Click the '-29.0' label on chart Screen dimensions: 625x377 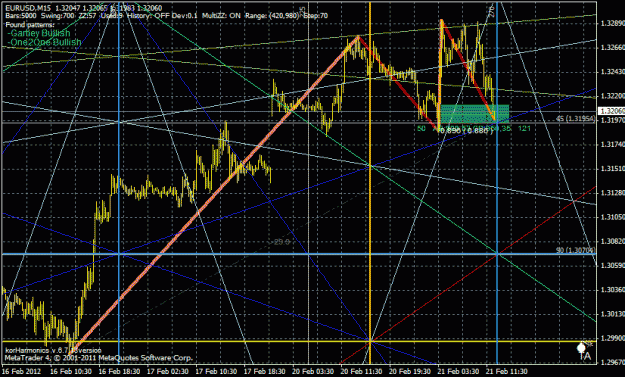pyautogui.click(x=281, y=242)
